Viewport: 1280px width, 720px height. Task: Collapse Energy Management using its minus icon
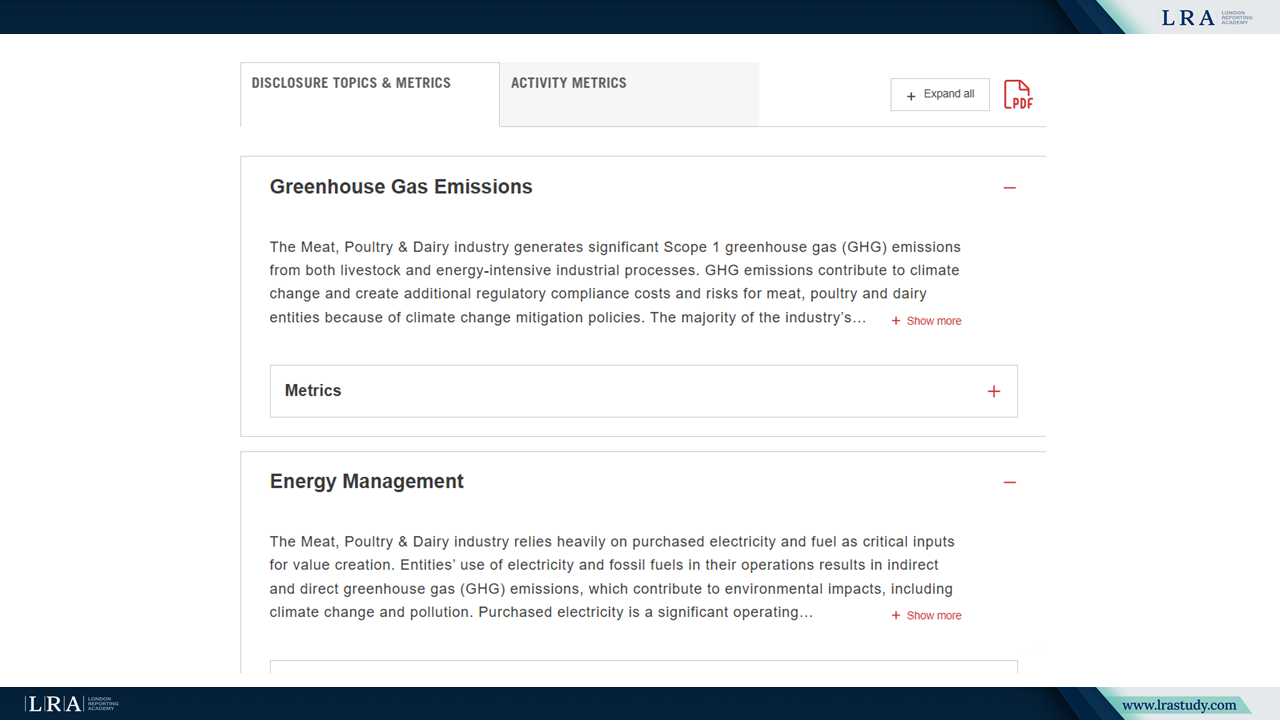1009,483
